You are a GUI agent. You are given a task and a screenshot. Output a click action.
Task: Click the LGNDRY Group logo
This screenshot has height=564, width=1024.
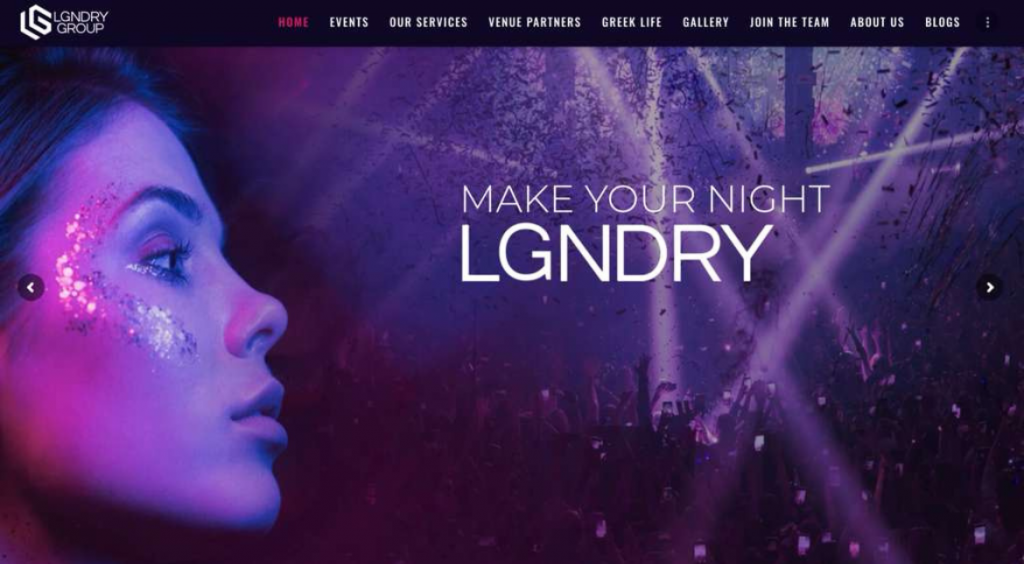[x=64, y=22]
